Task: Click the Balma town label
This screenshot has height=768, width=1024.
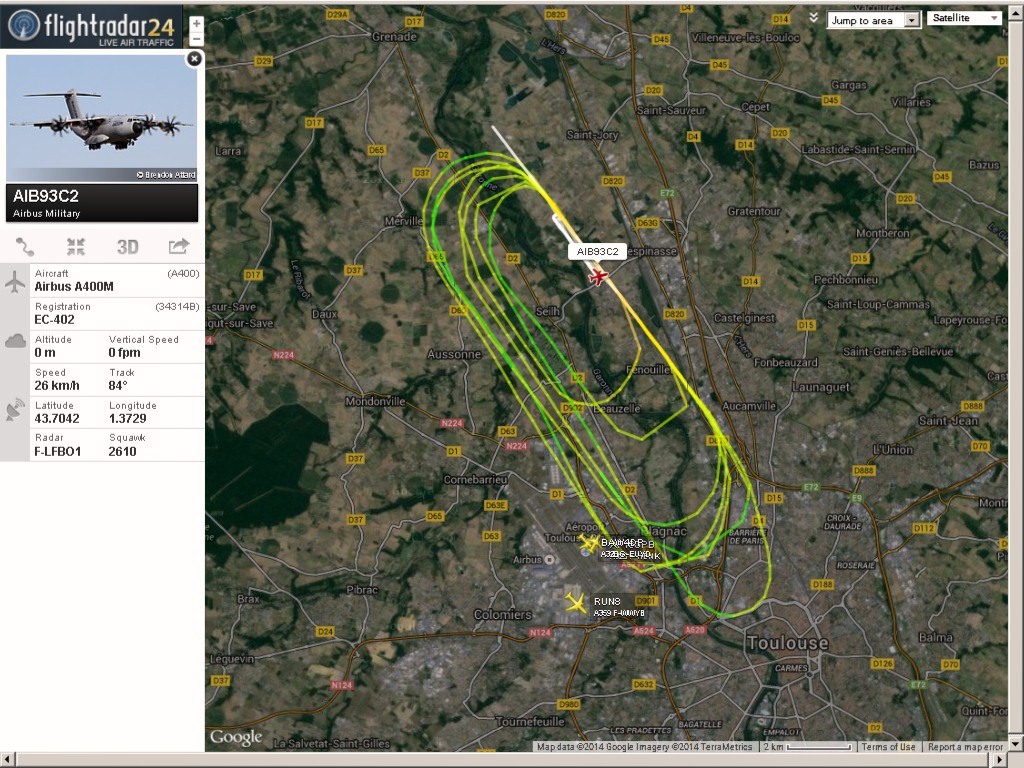Action: [935, 637]
